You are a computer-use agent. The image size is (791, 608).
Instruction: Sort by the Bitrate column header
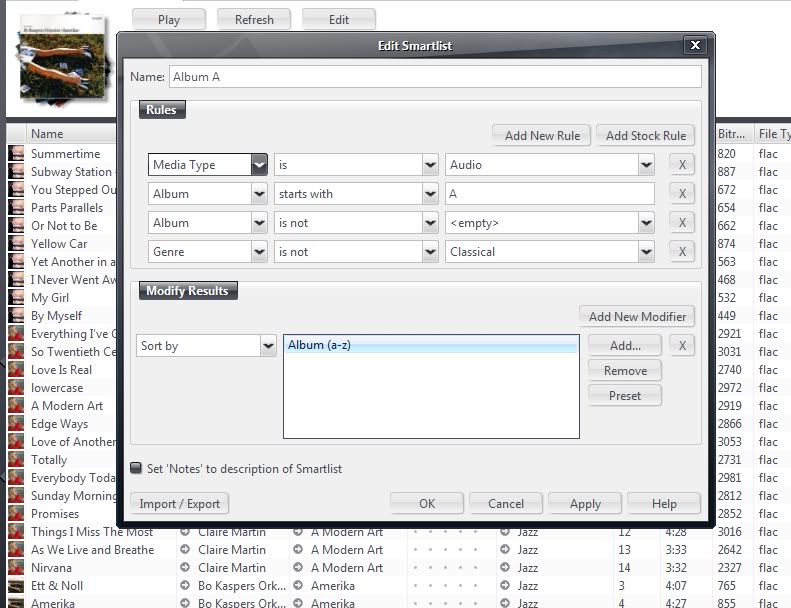point(733,134)
